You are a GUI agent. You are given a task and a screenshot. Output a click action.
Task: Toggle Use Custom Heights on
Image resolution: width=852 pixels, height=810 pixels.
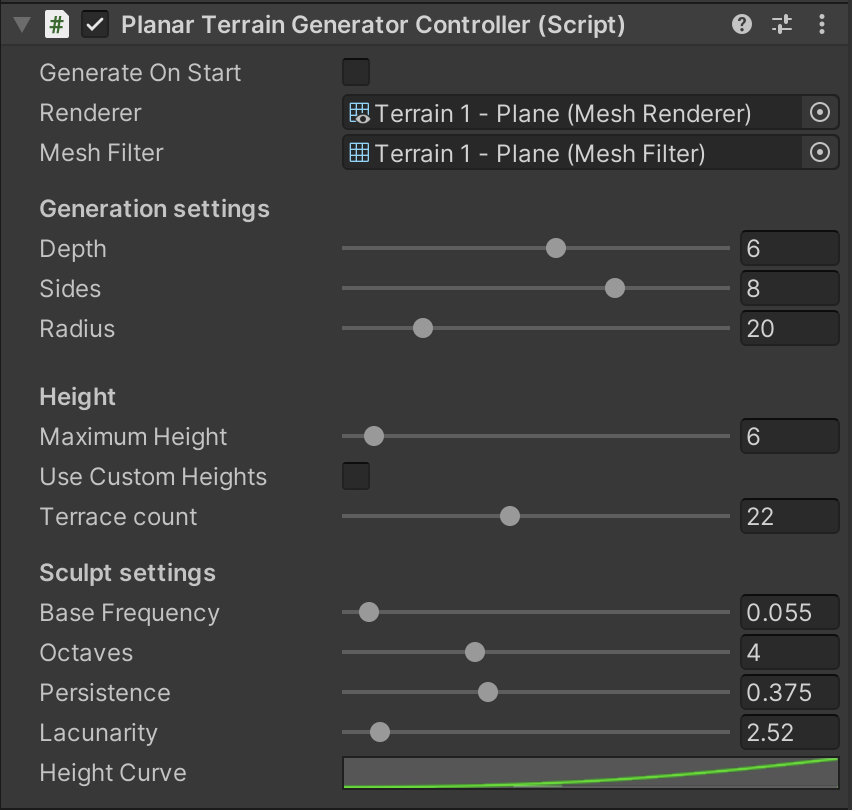355,476
